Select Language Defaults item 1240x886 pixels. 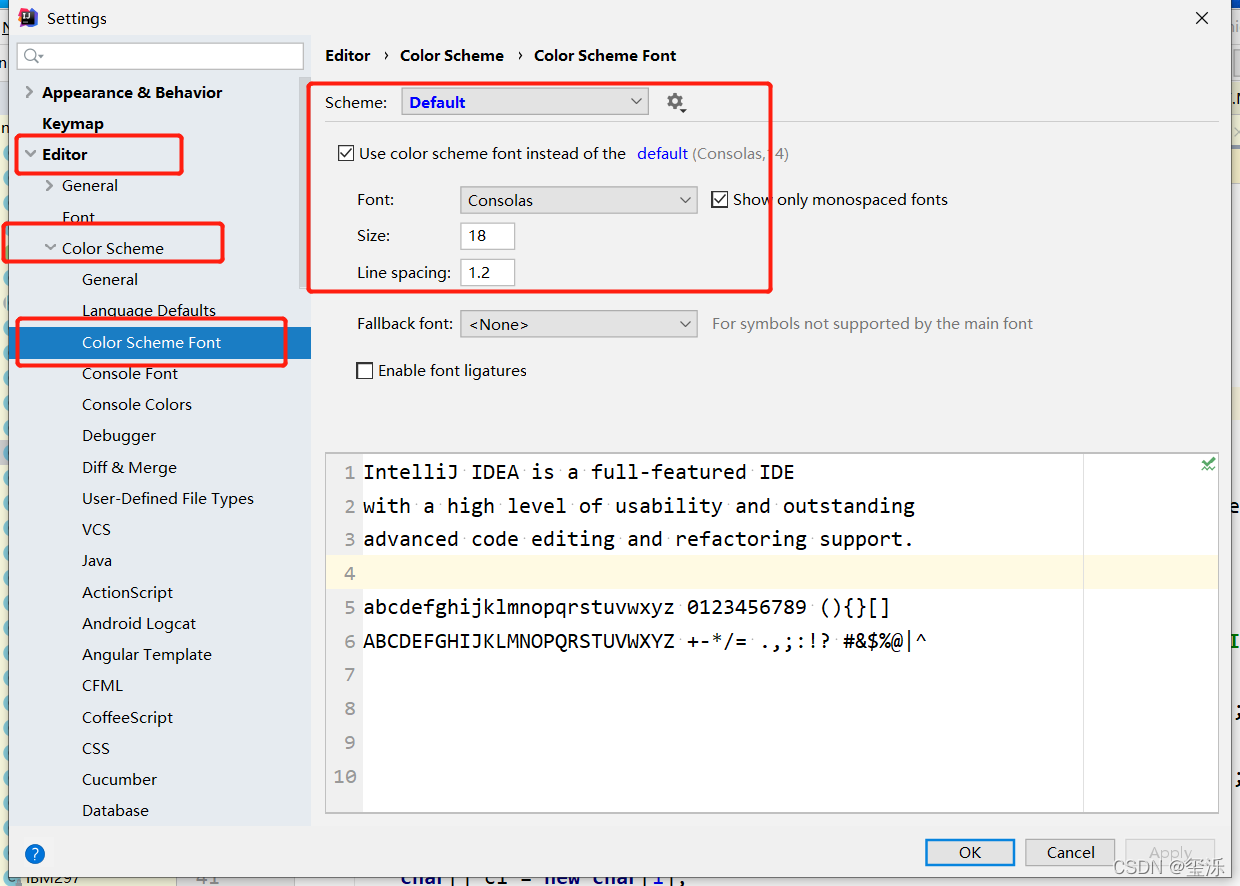[149, 311]
